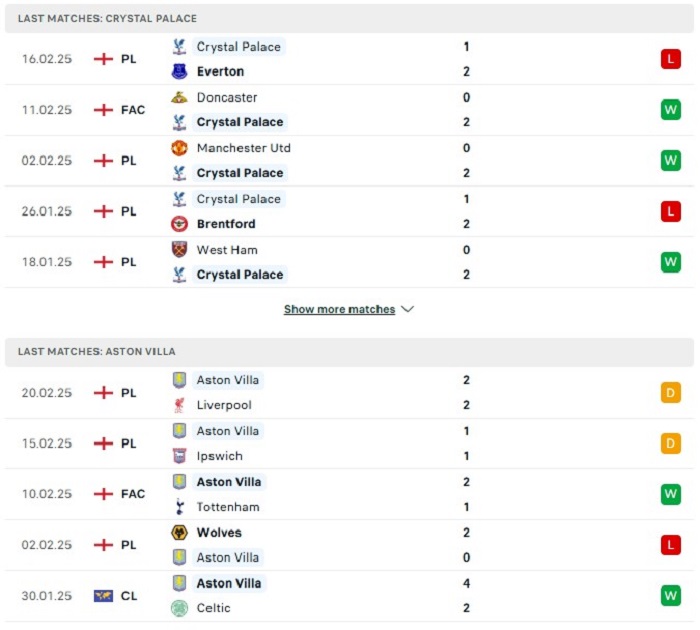Click the CL competition flag icon
The width and height of the screenshot is (700, 630).
click(x=103, y=596)
